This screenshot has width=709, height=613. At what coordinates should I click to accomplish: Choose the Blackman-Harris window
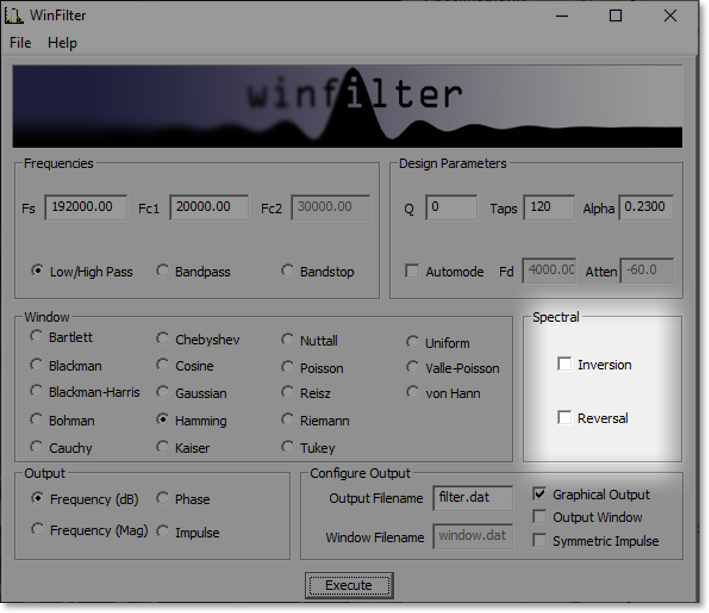click(x=37, y=392)
